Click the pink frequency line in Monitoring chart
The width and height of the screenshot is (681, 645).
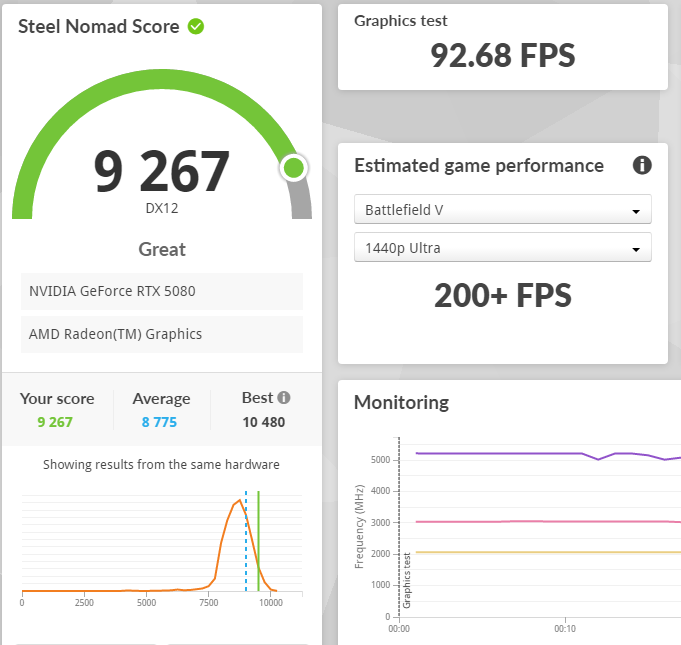[500, 521]
